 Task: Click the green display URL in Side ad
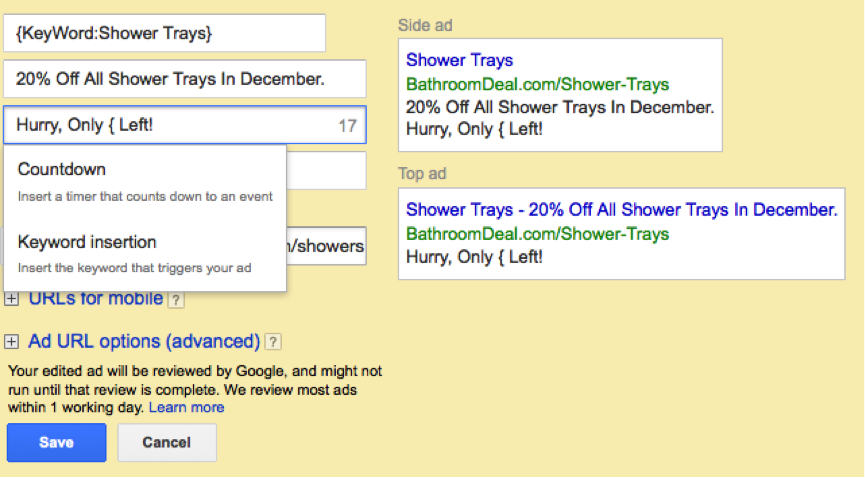[537, 84]
